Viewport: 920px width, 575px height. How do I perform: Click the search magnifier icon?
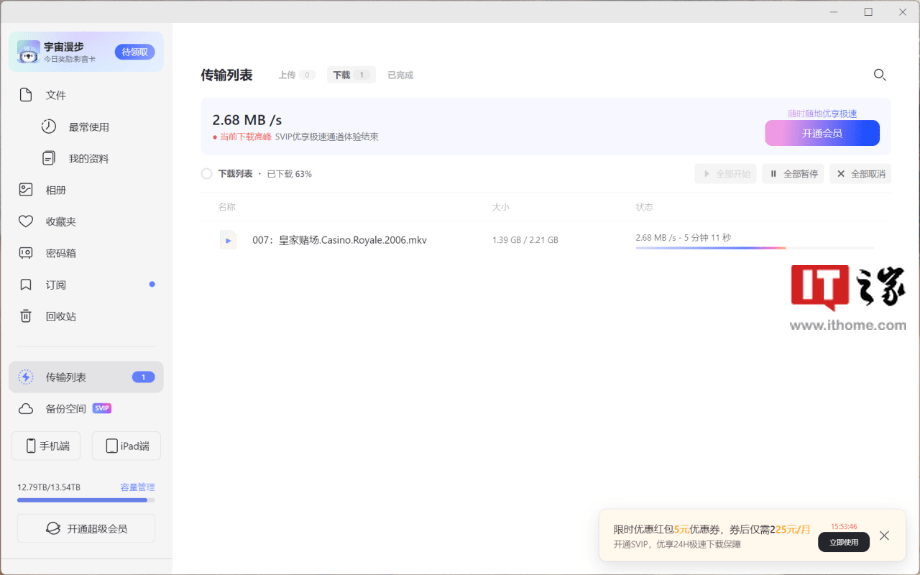click(x=879, y=75)
